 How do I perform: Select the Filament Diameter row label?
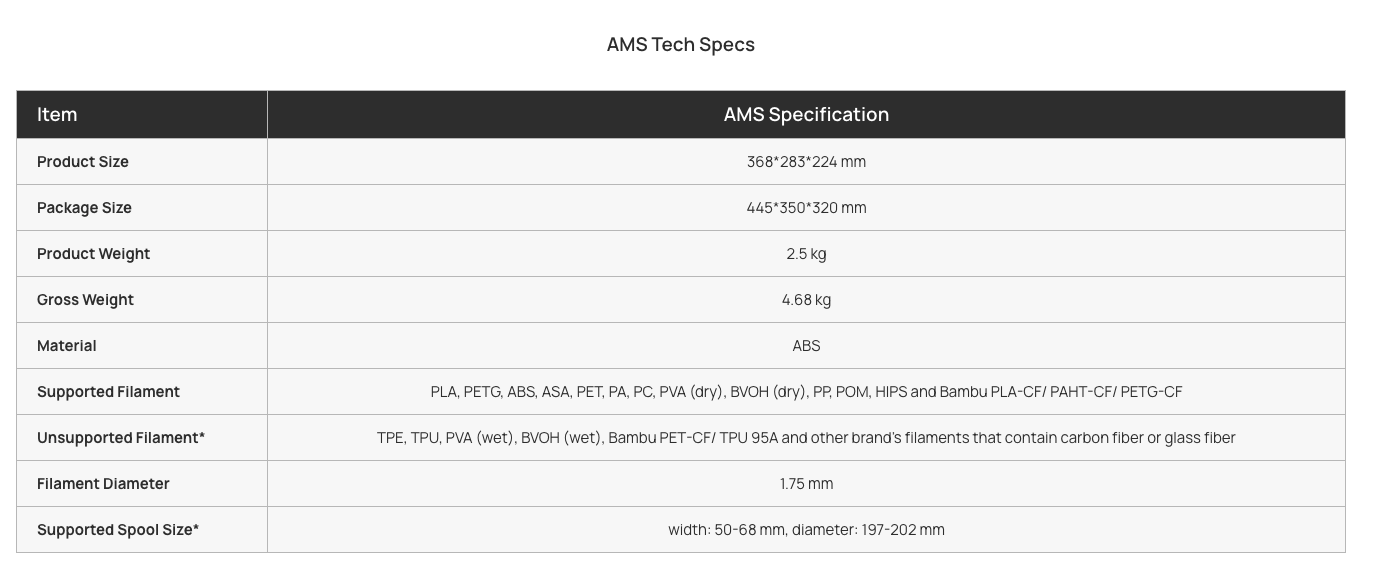pyautogui.click(x=103, y=483)
